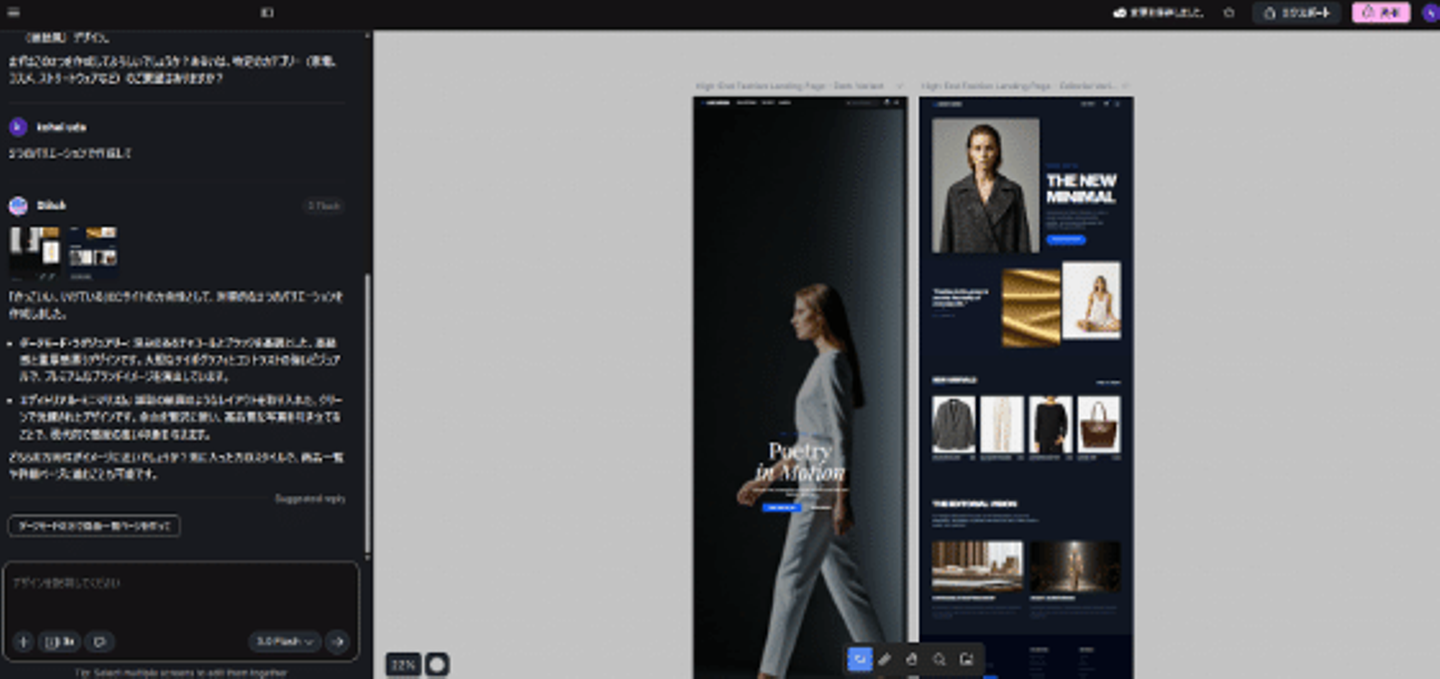The image size is (1440, 679).
Task: Select the image tool in canvas toolbar
Action: click(966, 659)
